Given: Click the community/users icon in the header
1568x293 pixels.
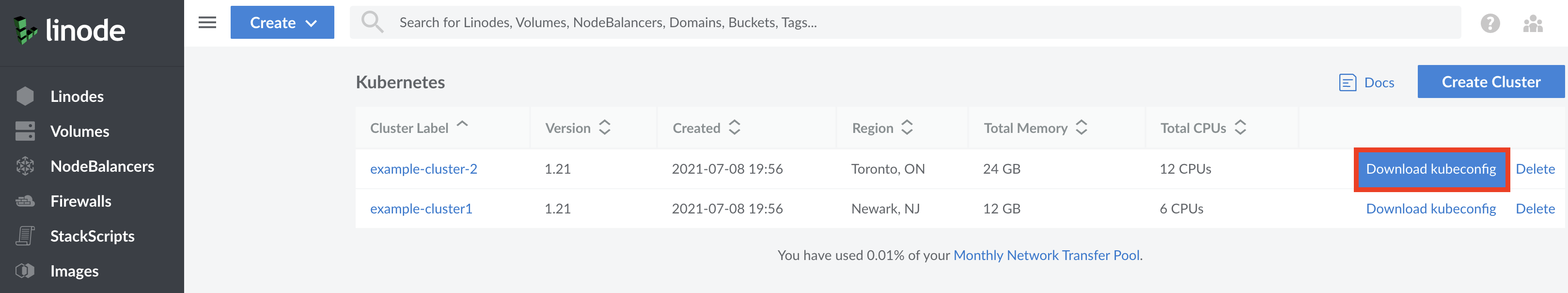Looking at the screenshot, I should click(x=1533, y=23).
